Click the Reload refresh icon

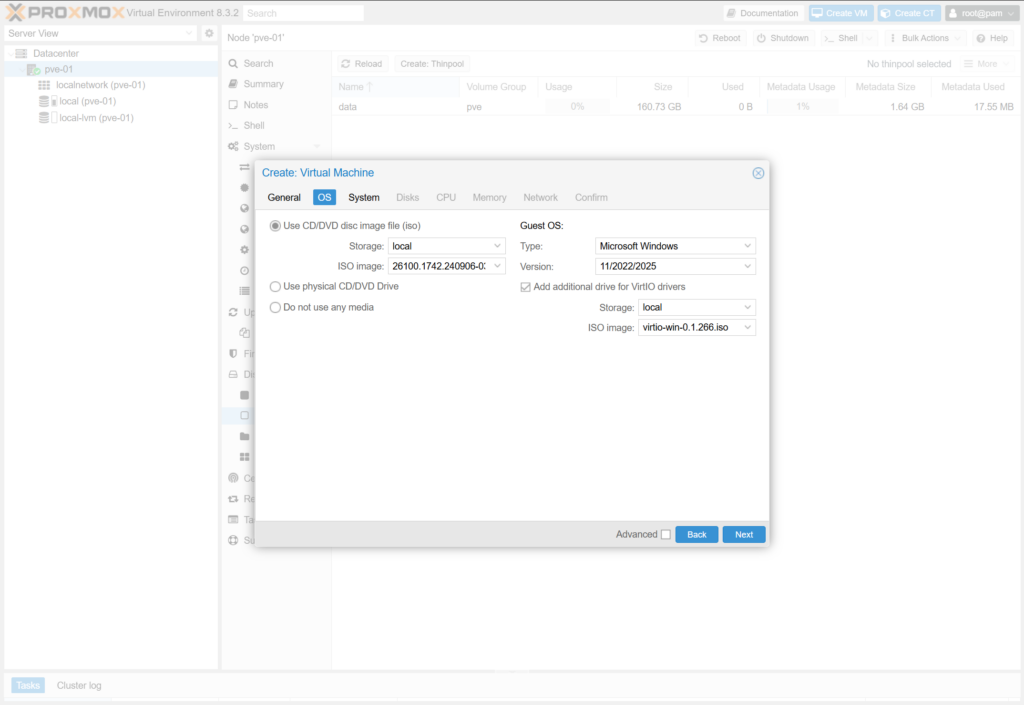point(346,64)
